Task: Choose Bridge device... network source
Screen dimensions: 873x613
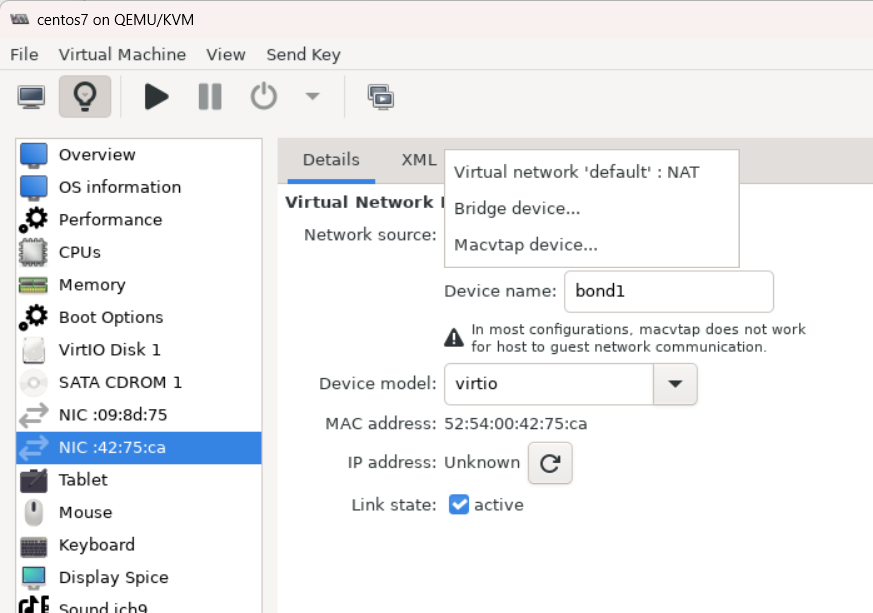Action: coord(591,209)
